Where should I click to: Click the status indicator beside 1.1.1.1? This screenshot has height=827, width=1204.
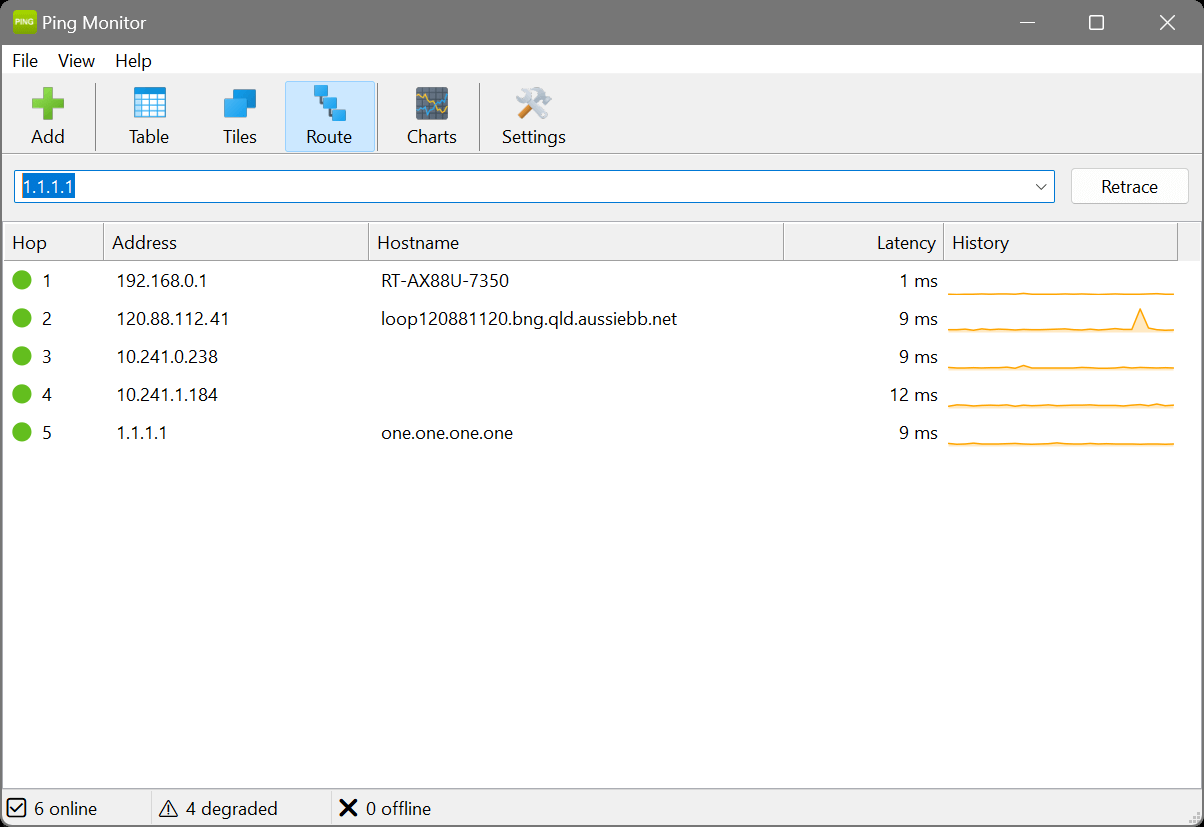click(x=22, y=432)
